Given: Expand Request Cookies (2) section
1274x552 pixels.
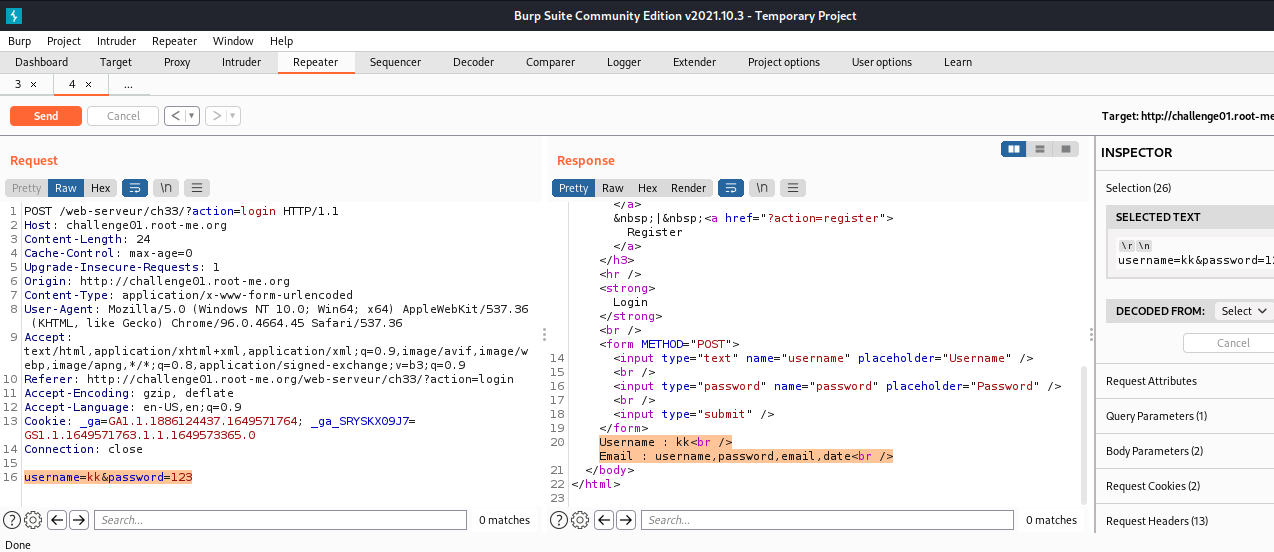Looking at the screenshot, I should point(1185,486).
